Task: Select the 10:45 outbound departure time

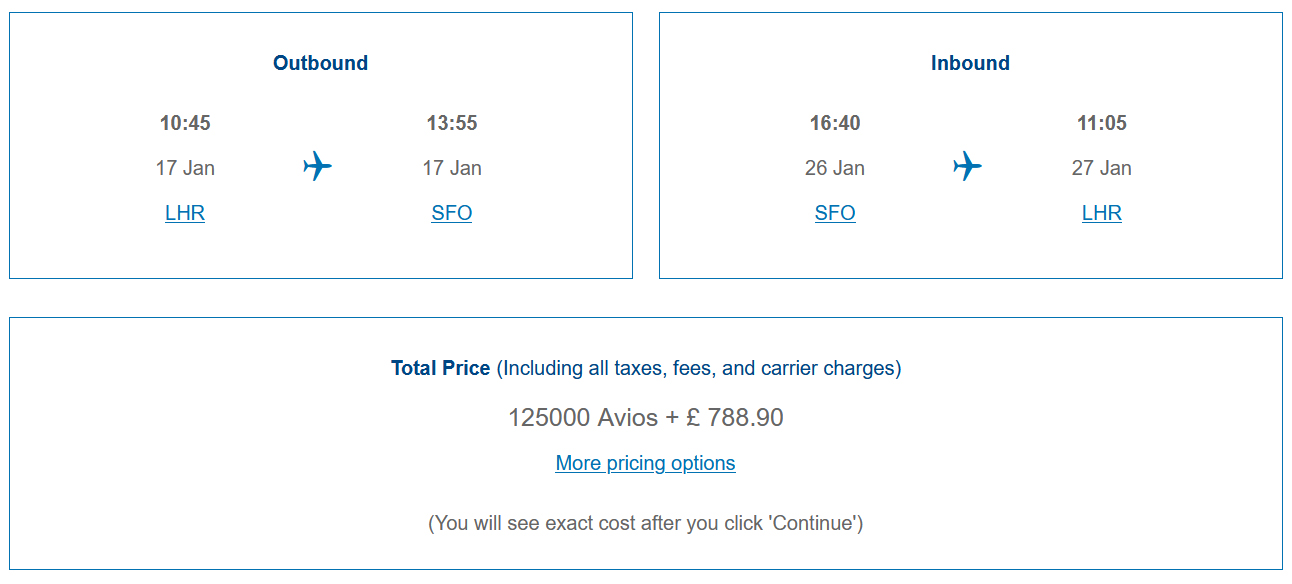Action: [185, 123]
